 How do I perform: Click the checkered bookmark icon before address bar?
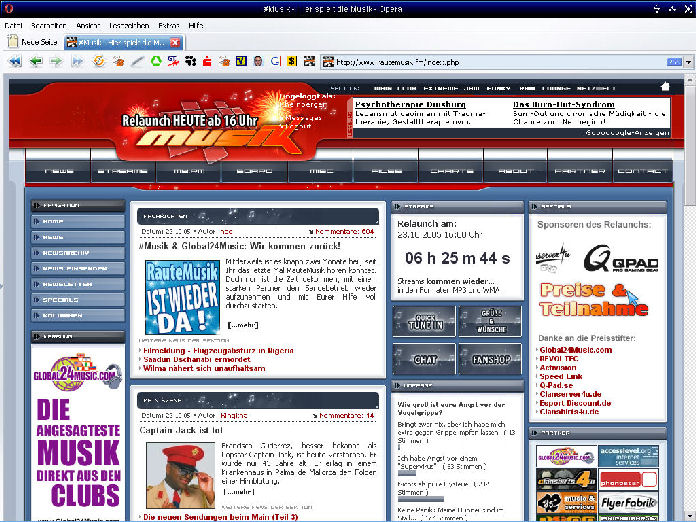click(x=309, y=61)
